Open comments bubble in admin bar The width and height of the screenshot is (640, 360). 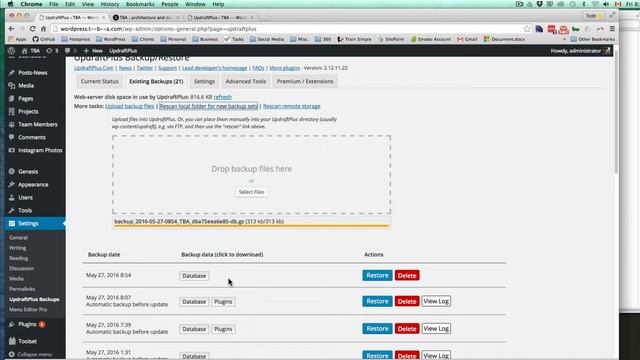tap(70, 51)
